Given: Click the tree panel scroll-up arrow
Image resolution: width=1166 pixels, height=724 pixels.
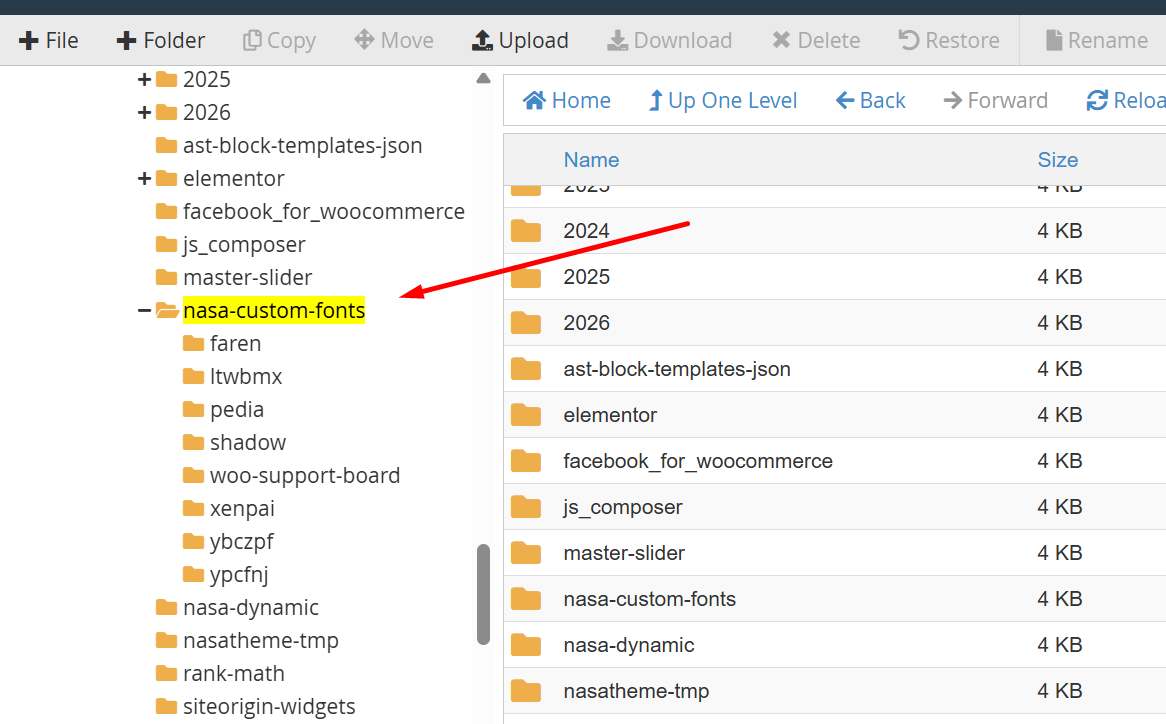Looking at the screenshot, I should coord(483,78).
